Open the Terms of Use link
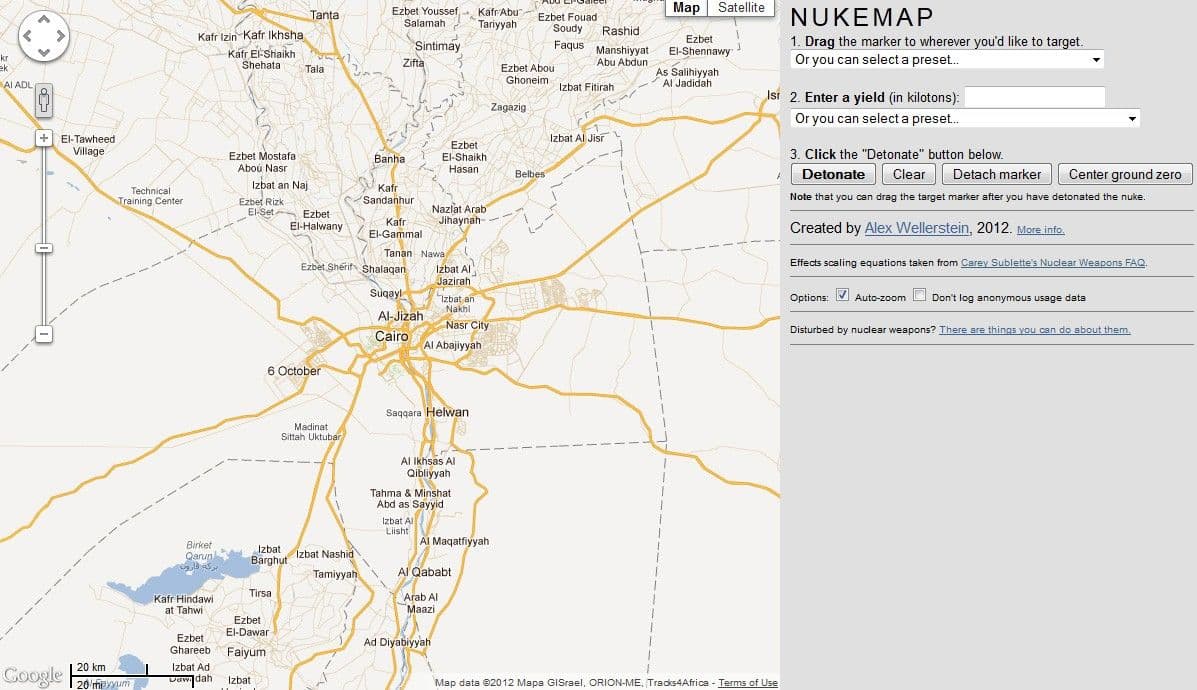 click(x=748, y=682)
